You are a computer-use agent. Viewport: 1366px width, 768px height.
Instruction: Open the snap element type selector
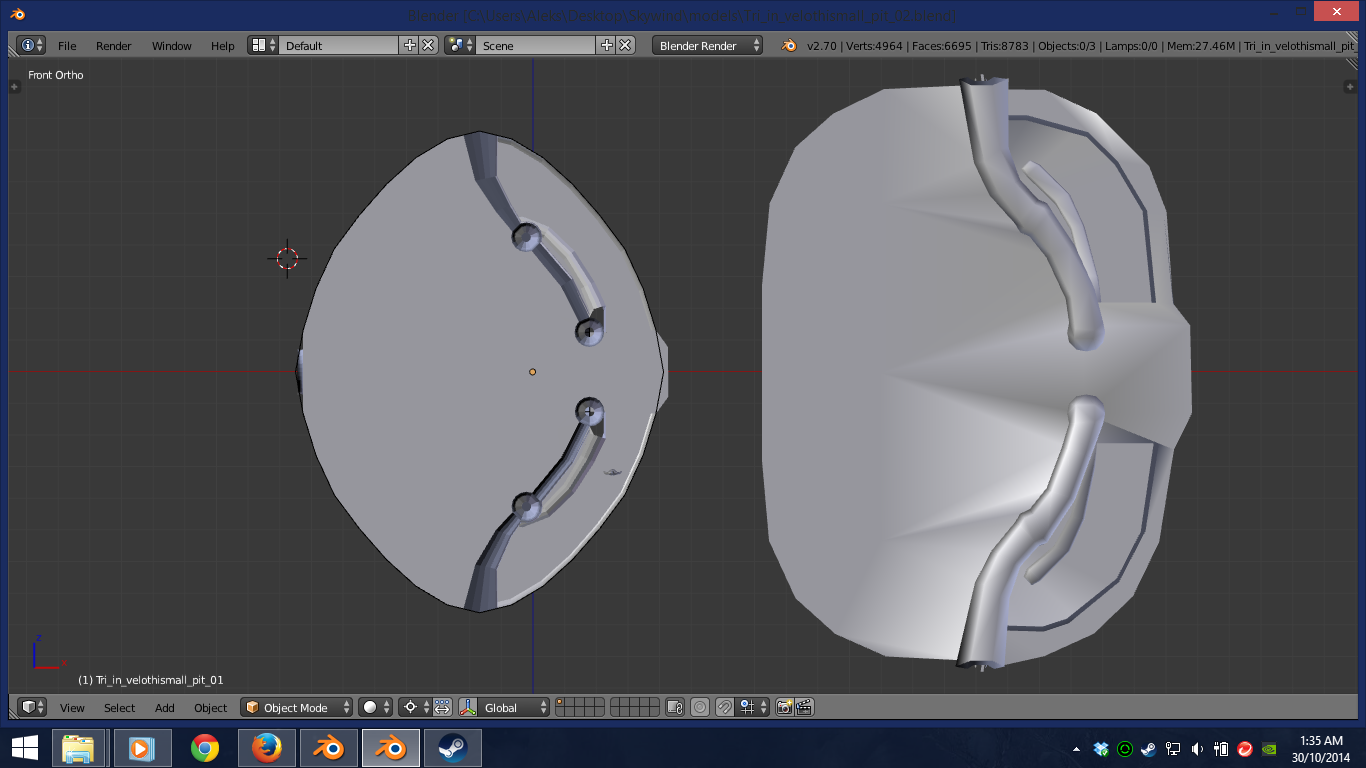(753, 707)
